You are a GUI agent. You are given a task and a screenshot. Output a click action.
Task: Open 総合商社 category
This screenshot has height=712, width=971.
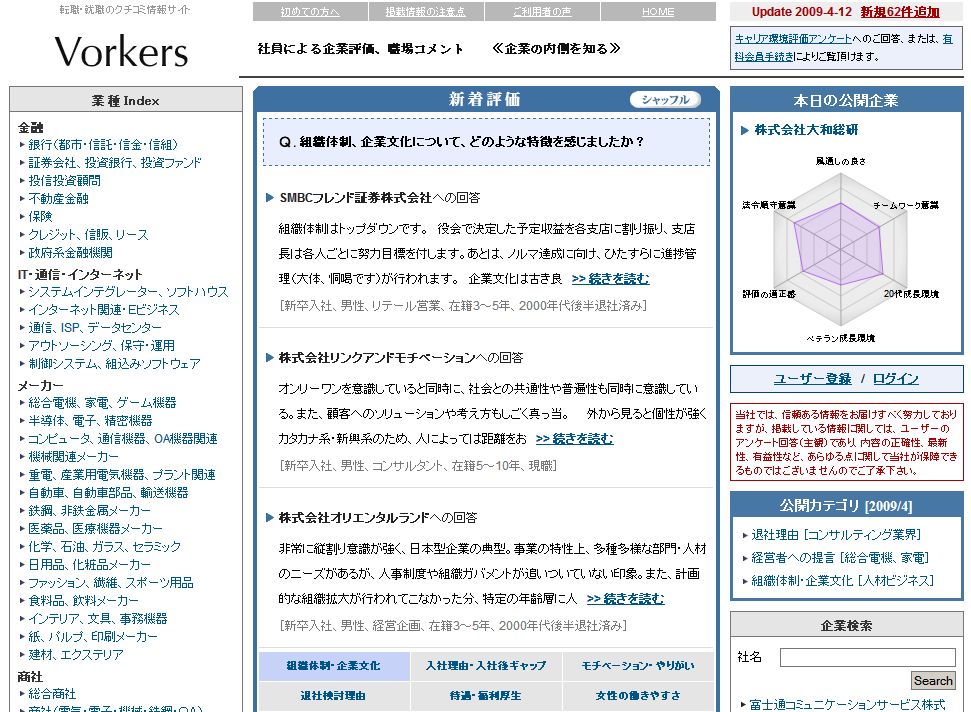click(x=52, y=693)
